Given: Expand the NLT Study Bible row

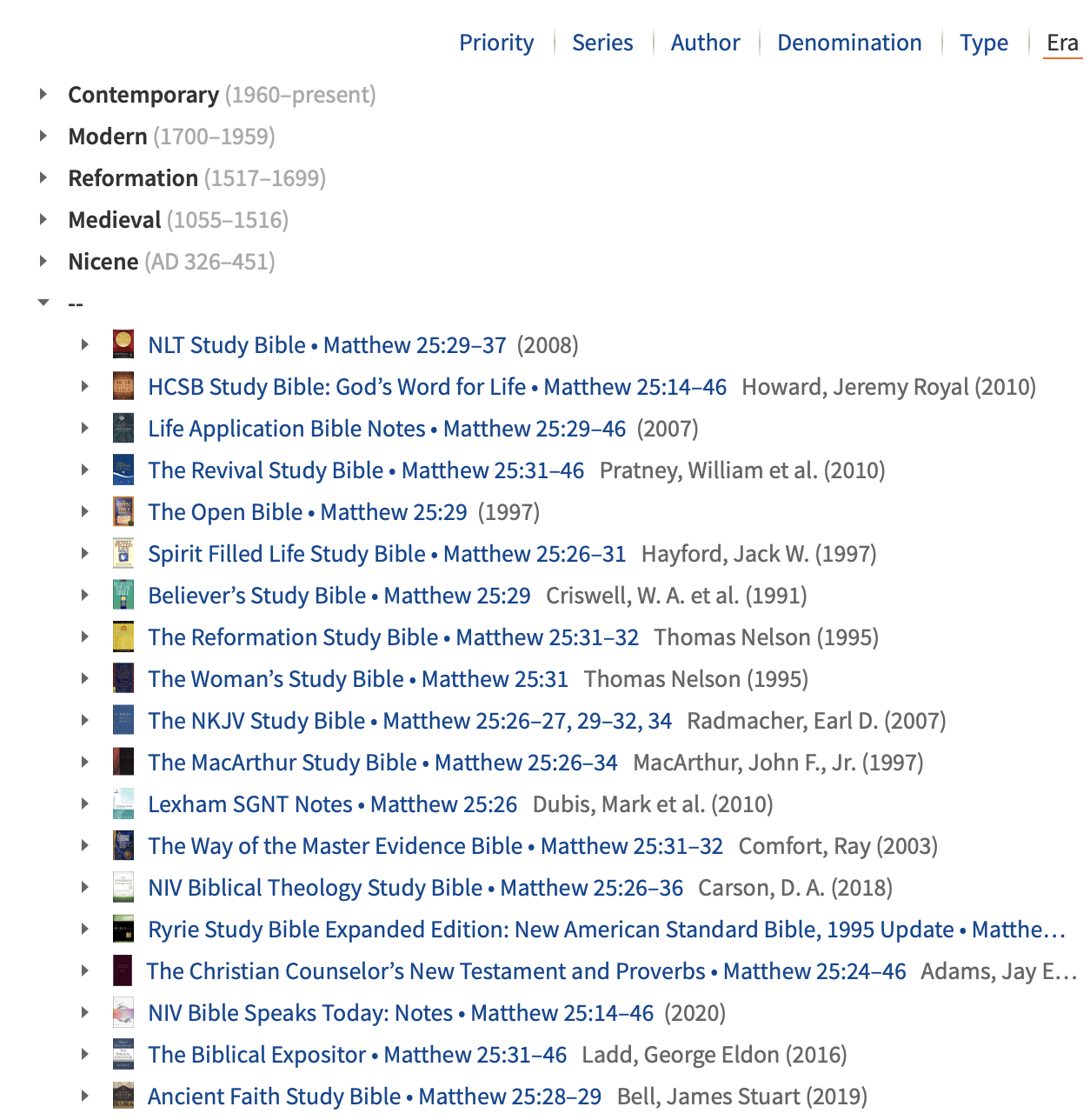Looking at the screenshot, I should click(x=84, y=344).
